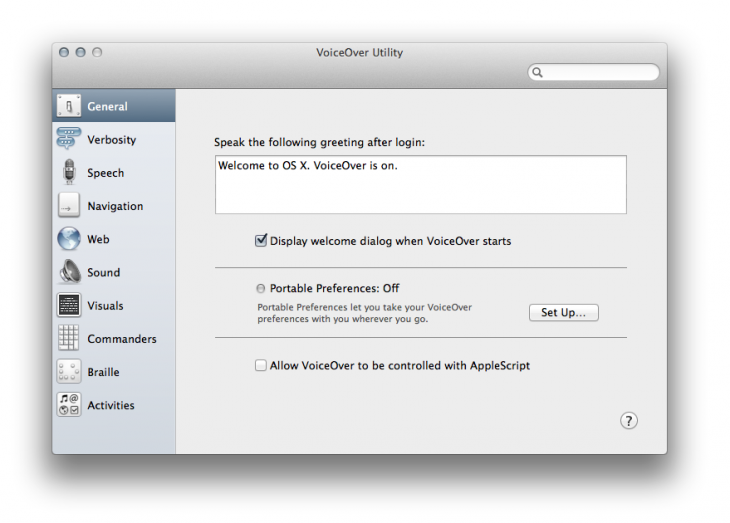
Task: Click the Portable Preferences description text
Action: click(x=365, y=313)
